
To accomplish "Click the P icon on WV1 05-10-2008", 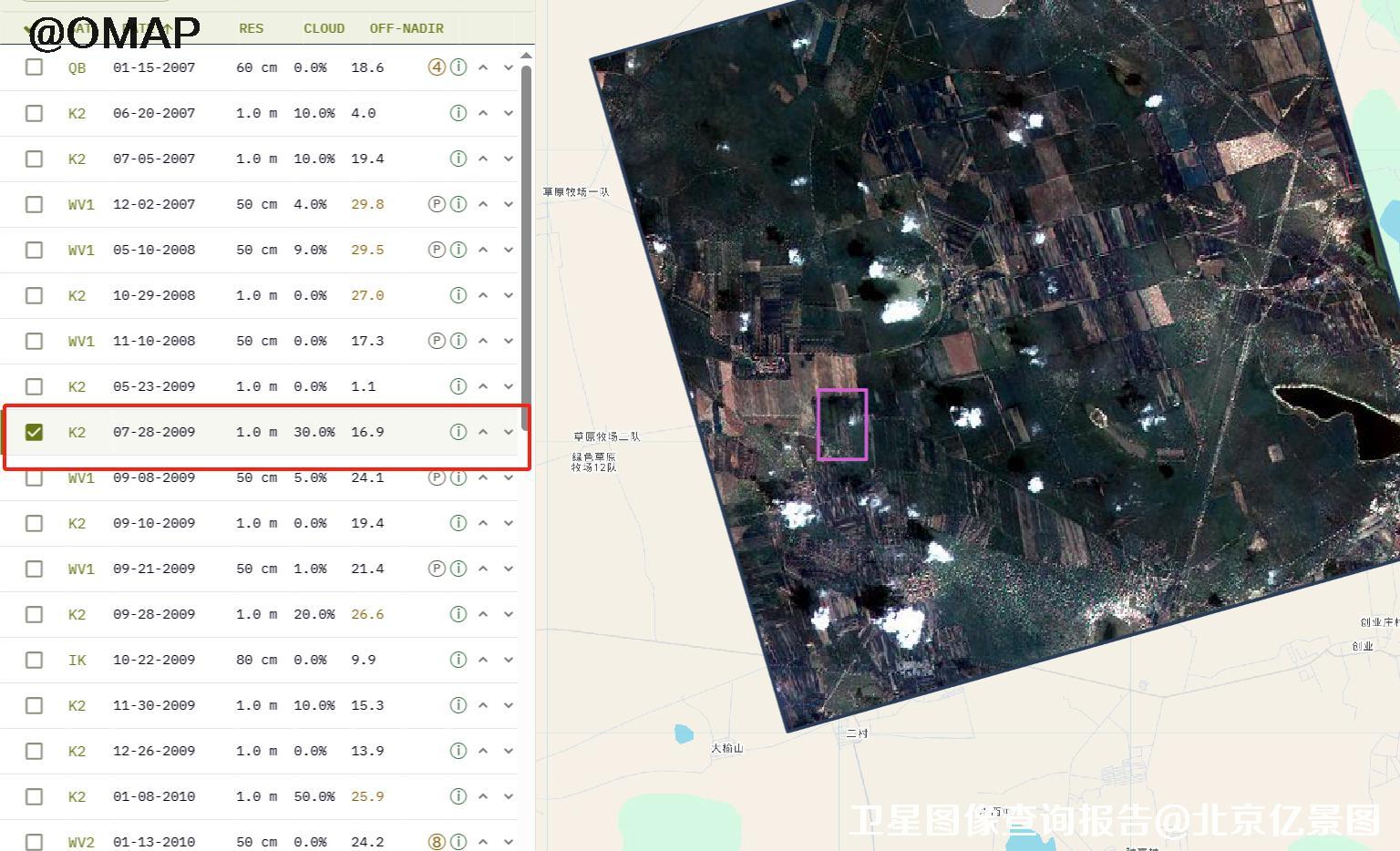I will tap(437, 250).
